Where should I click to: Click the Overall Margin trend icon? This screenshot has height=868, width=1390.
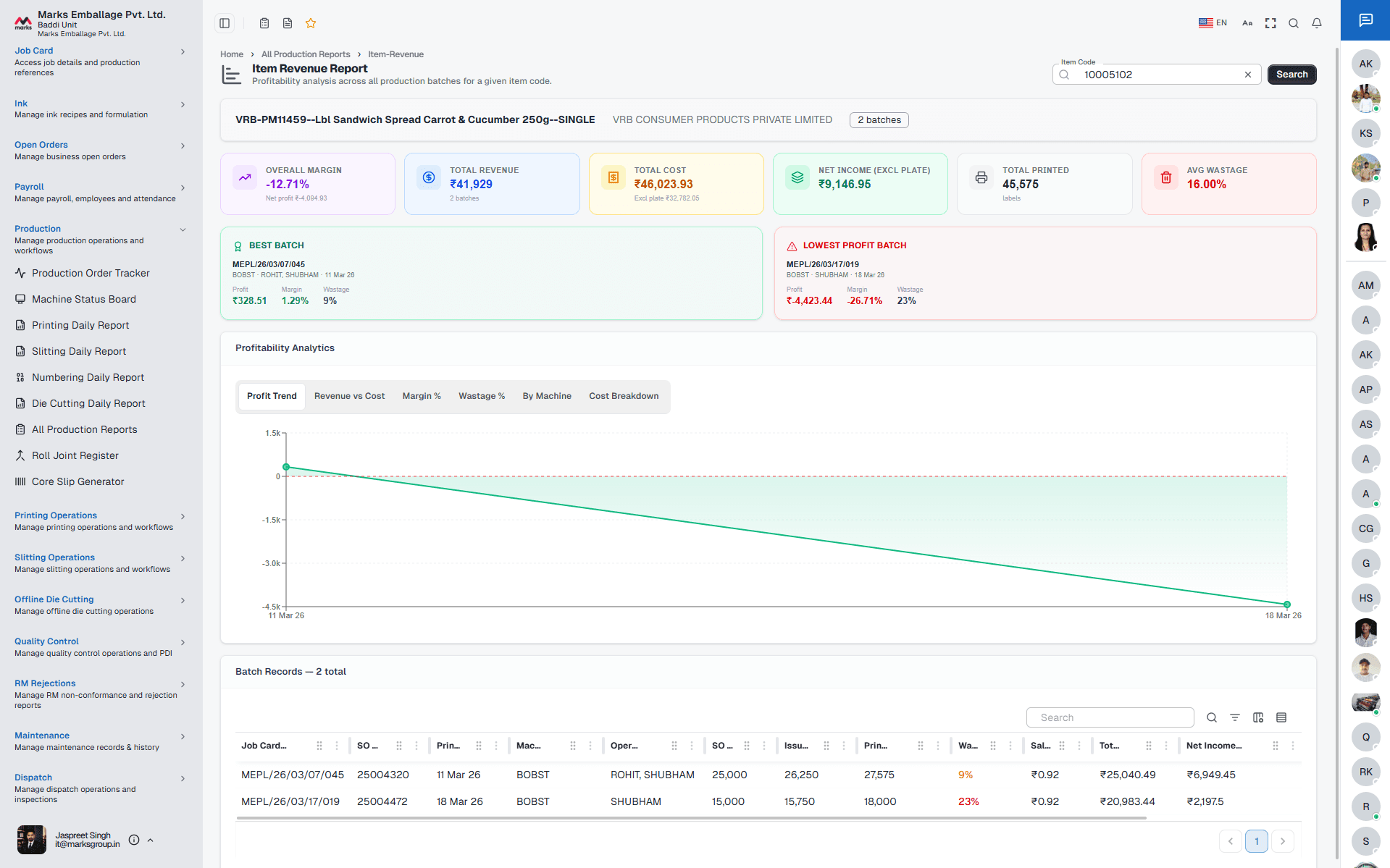245,177
